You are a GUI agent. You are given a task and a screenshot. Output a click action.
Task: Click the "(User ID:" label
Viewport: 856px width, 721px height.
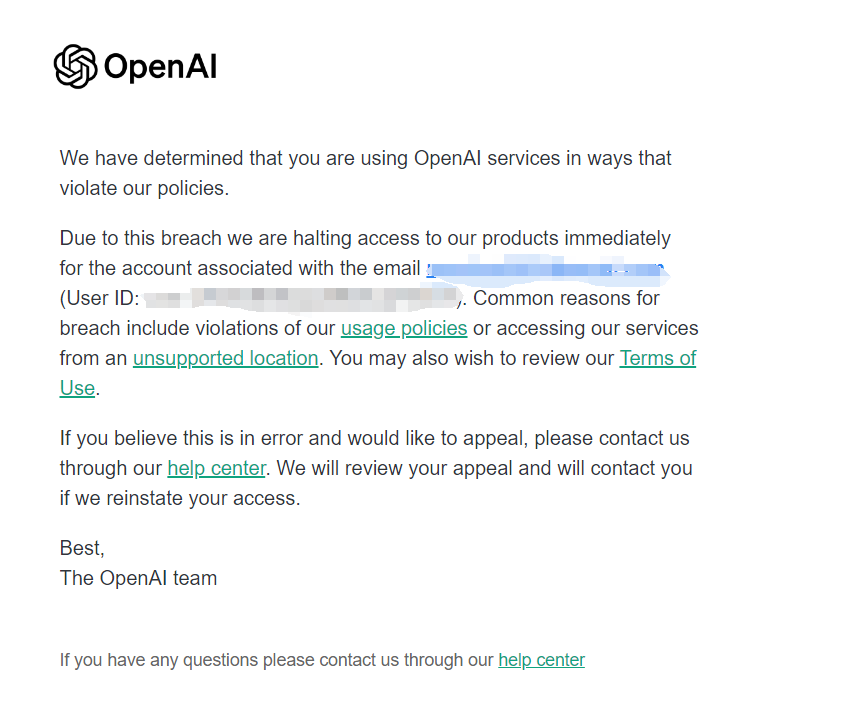point(99,298)
